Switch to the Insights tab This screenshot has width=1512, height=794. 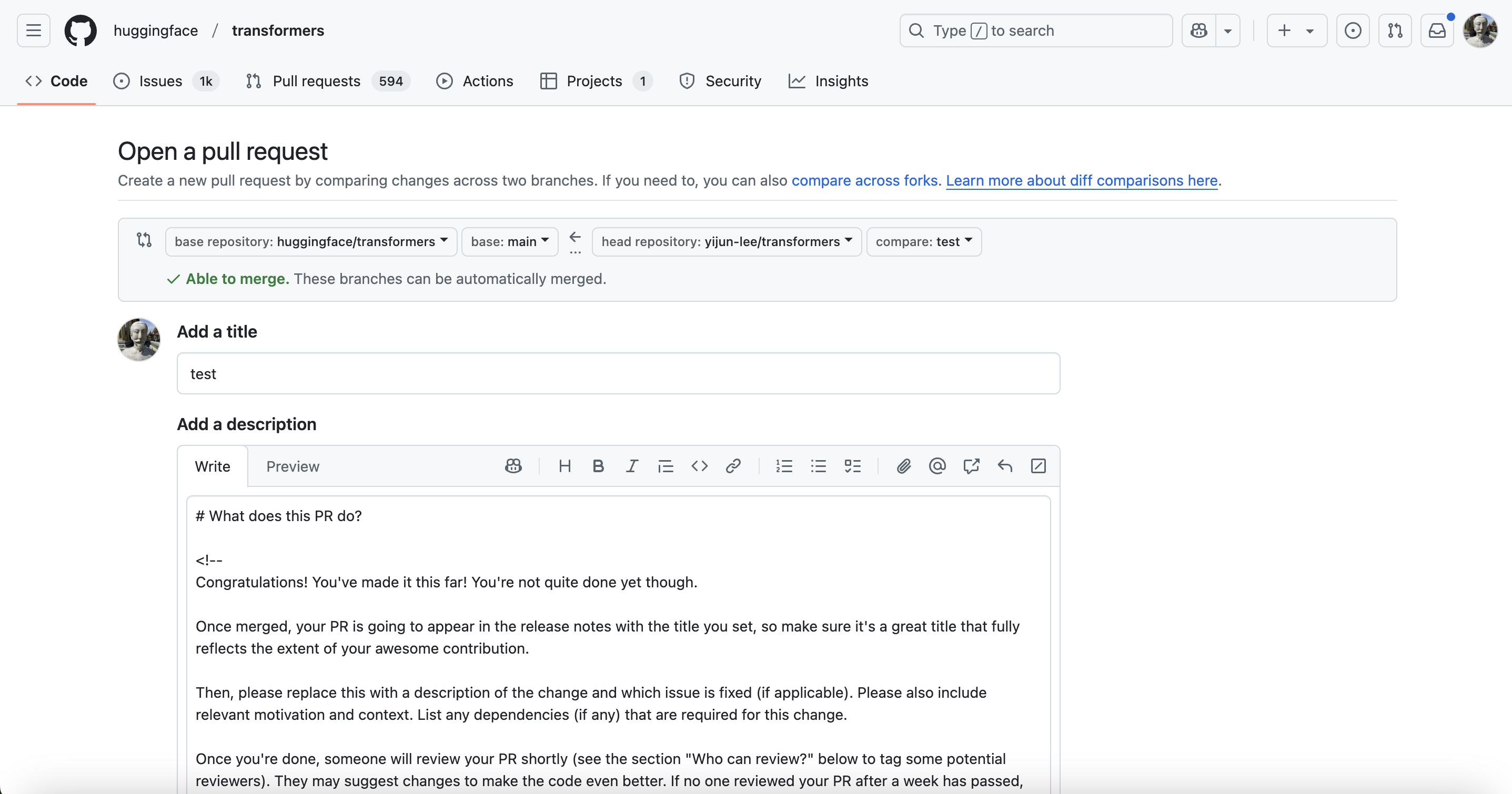(x=828, y=81)
